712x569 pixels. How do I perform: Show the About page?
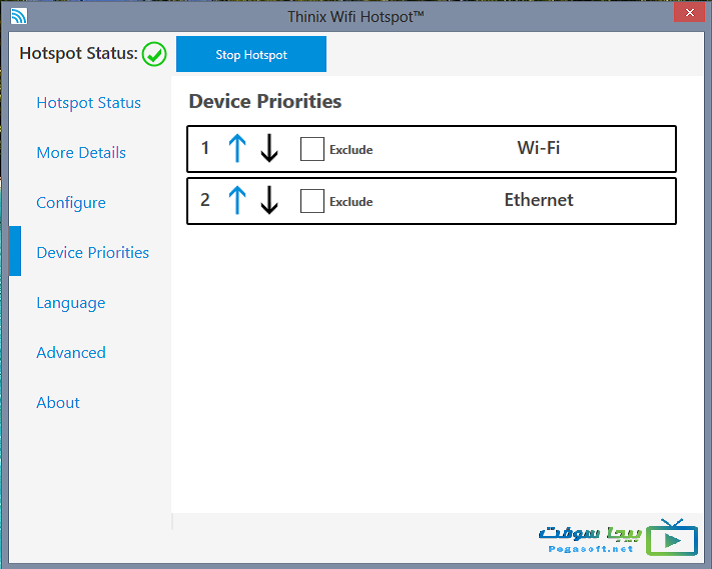tap(58, 402)
